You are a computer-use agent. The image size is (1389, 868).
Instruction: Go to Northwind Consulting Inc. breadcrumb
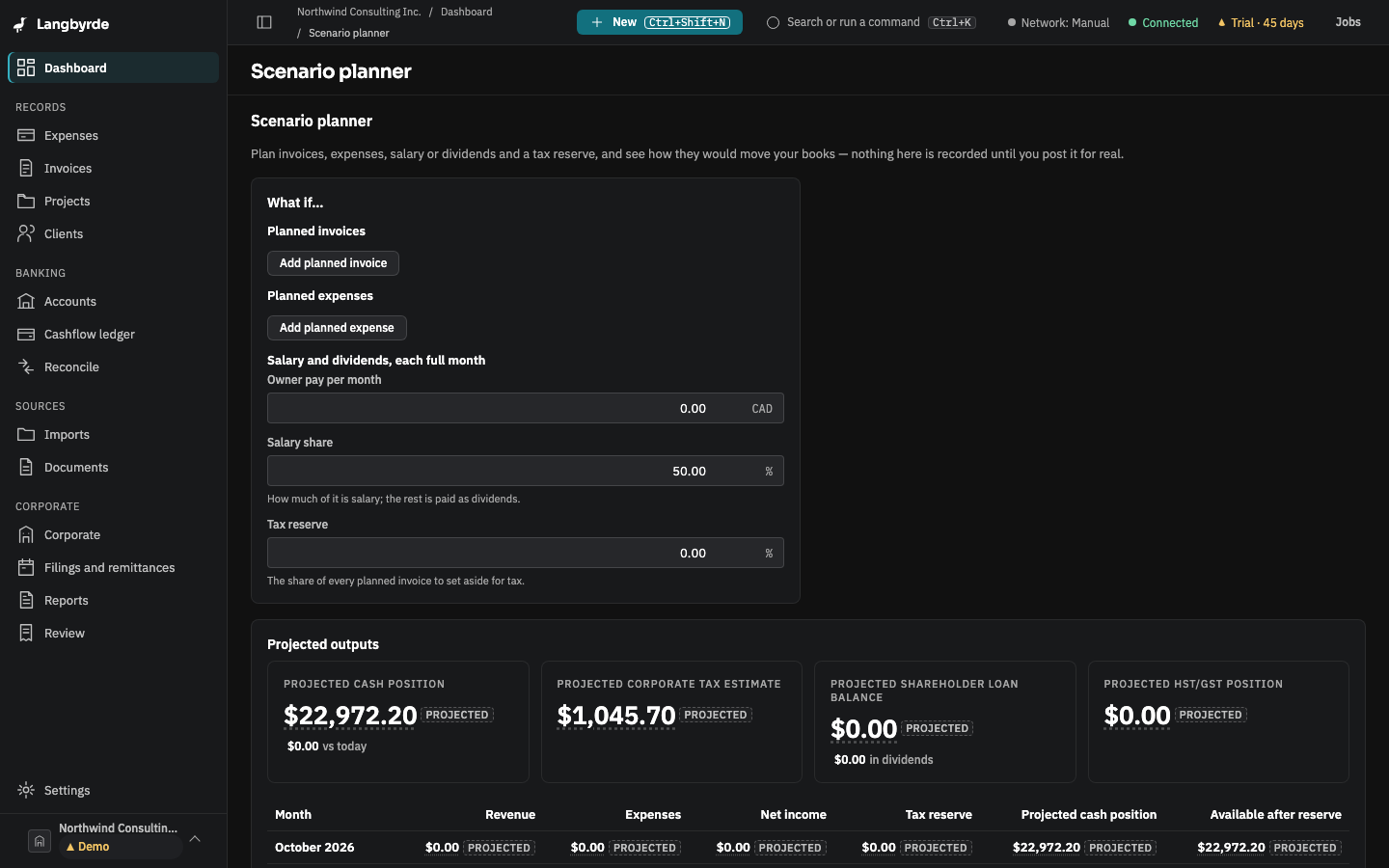[359, 12]
